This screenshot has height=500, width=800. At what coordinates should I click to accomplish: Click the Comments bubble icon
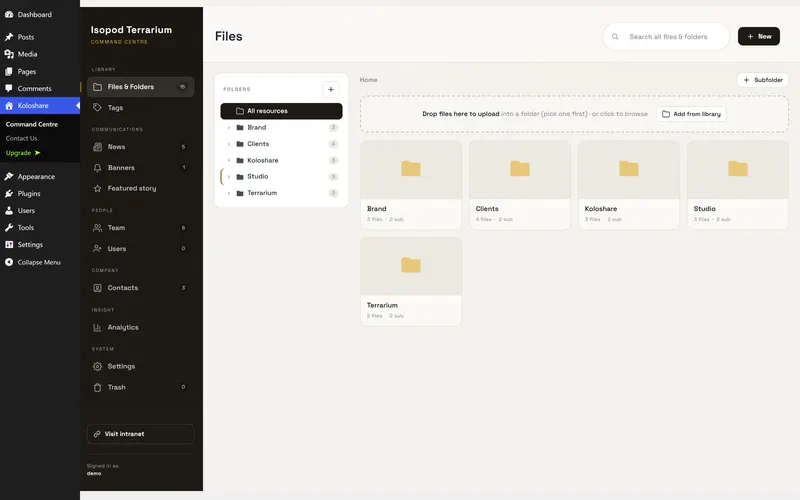tap(9, 88)
